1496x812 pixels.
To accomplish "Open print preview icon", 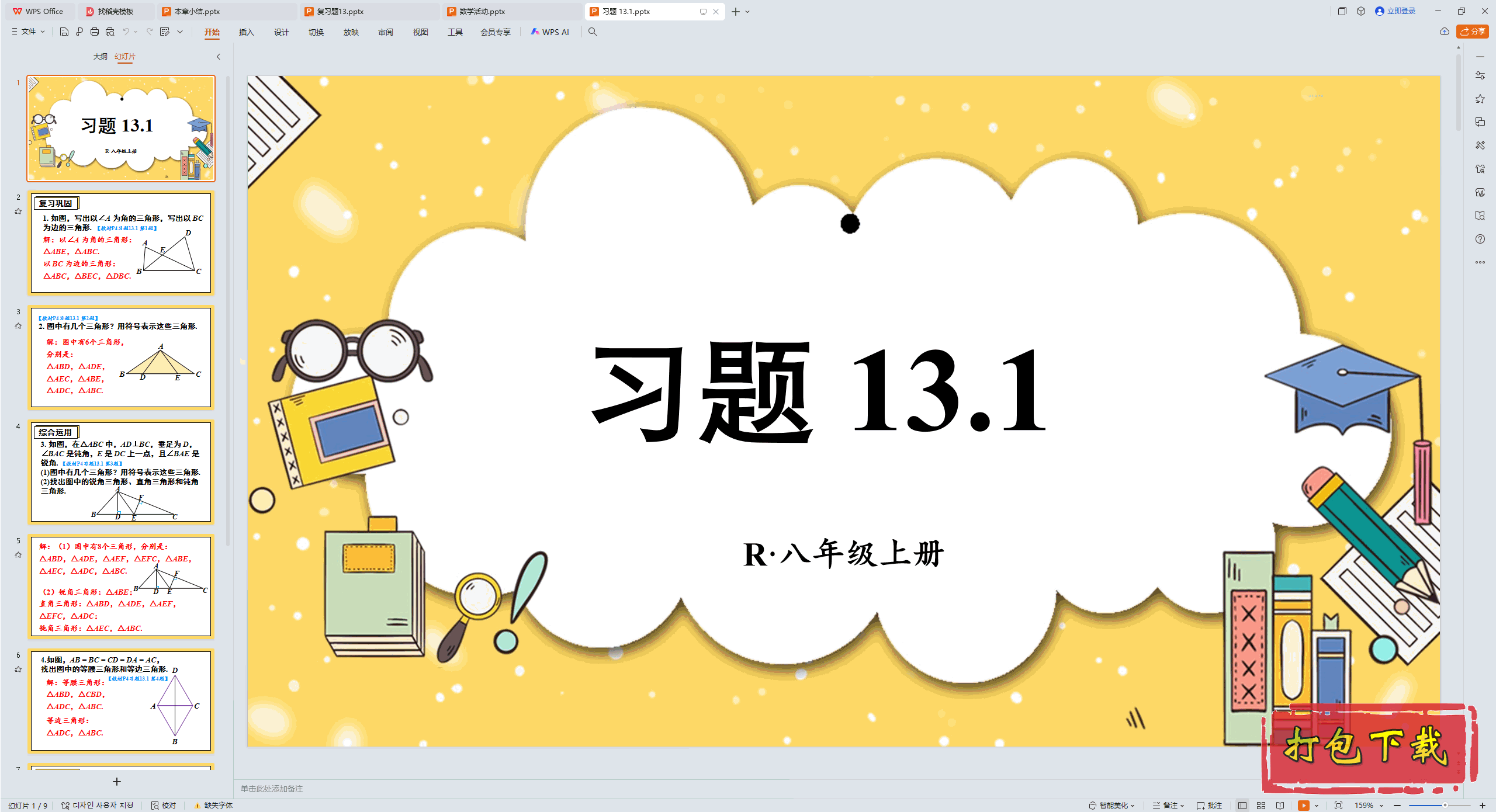I will tap(110, 32).
